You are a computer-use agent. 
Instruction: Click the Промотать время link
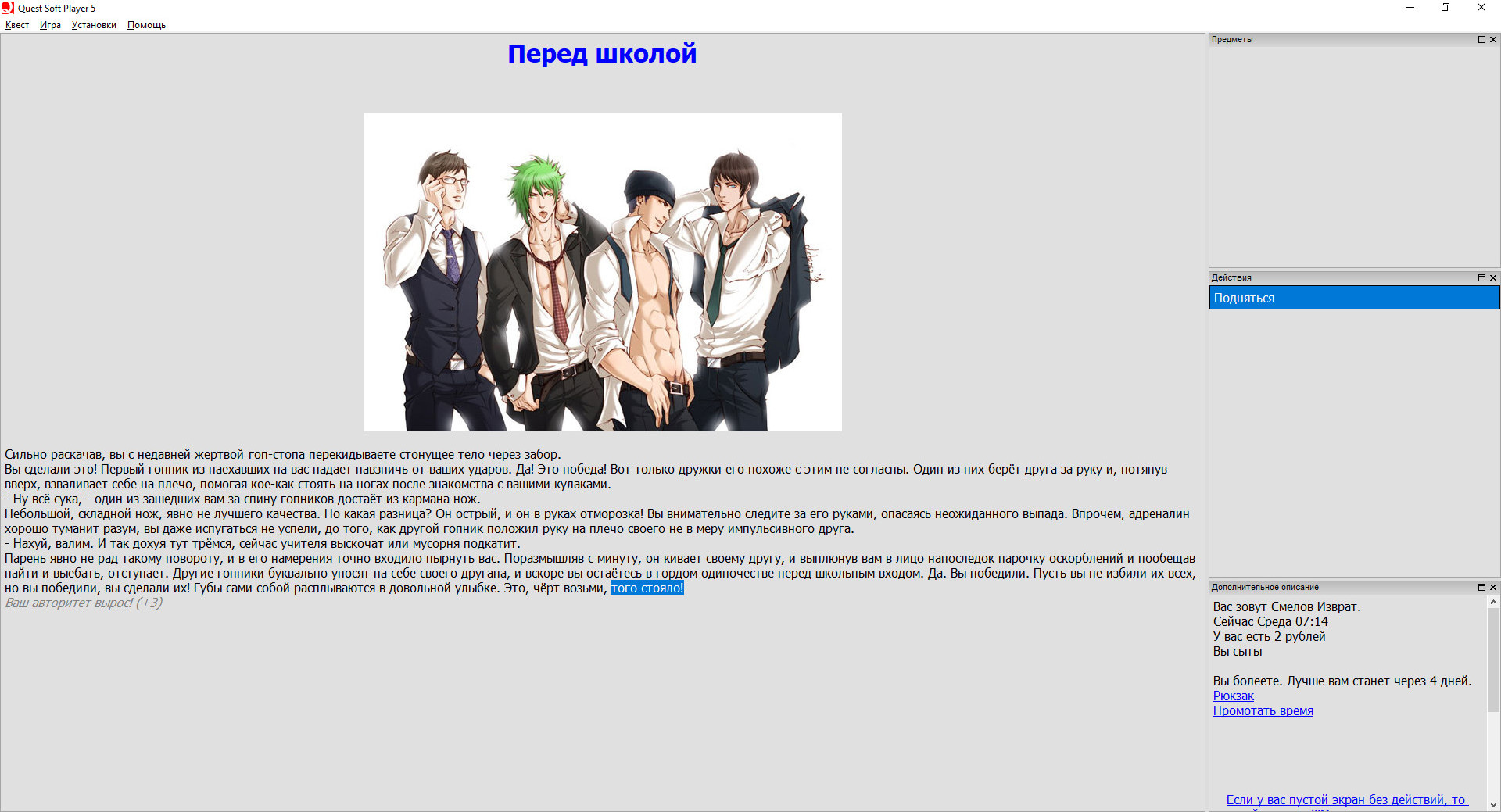[x=1263, y=710]
